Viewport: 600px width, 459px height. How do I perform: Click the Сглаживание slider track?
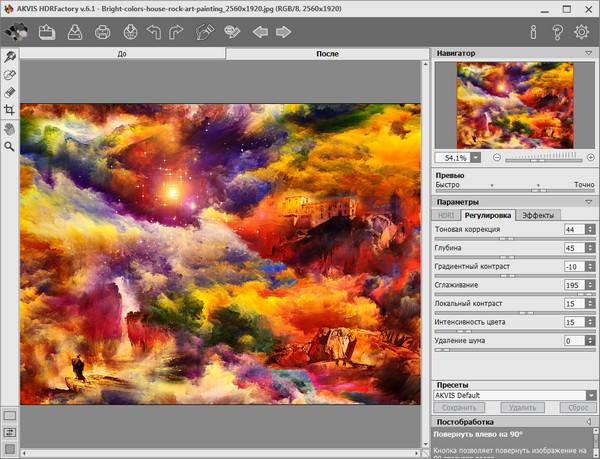click(x=514, y=295)
